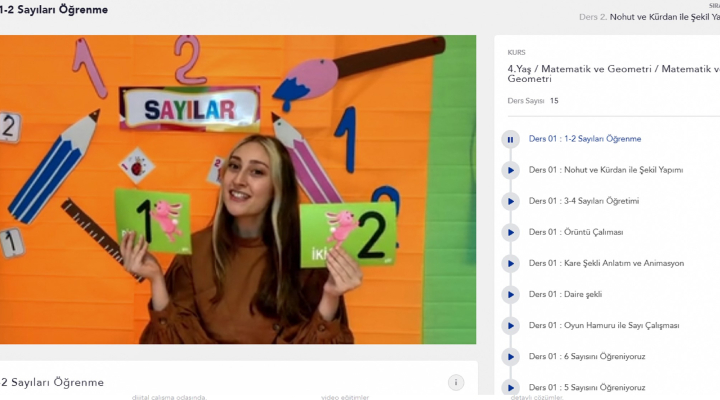Click the lesson title below the video

coord(52,382)
